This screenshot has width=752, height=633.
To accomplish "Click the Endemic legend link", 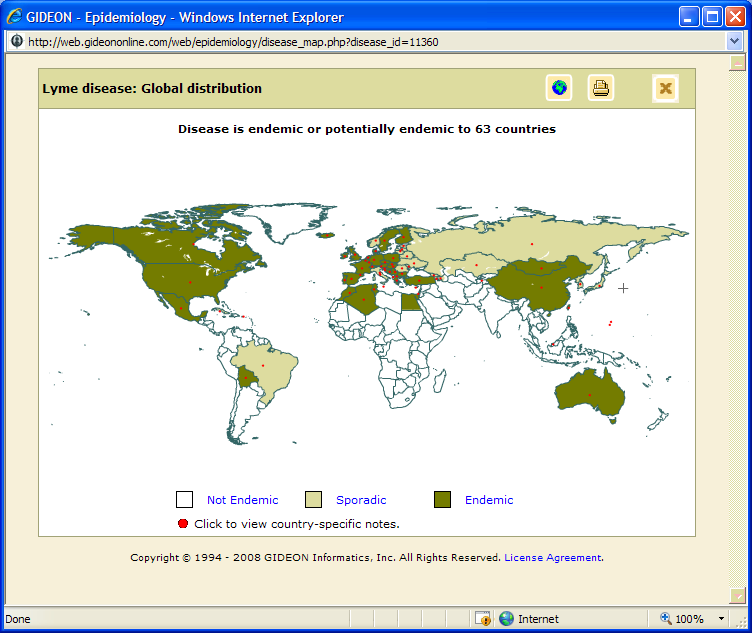I will (x=489, y=500).
